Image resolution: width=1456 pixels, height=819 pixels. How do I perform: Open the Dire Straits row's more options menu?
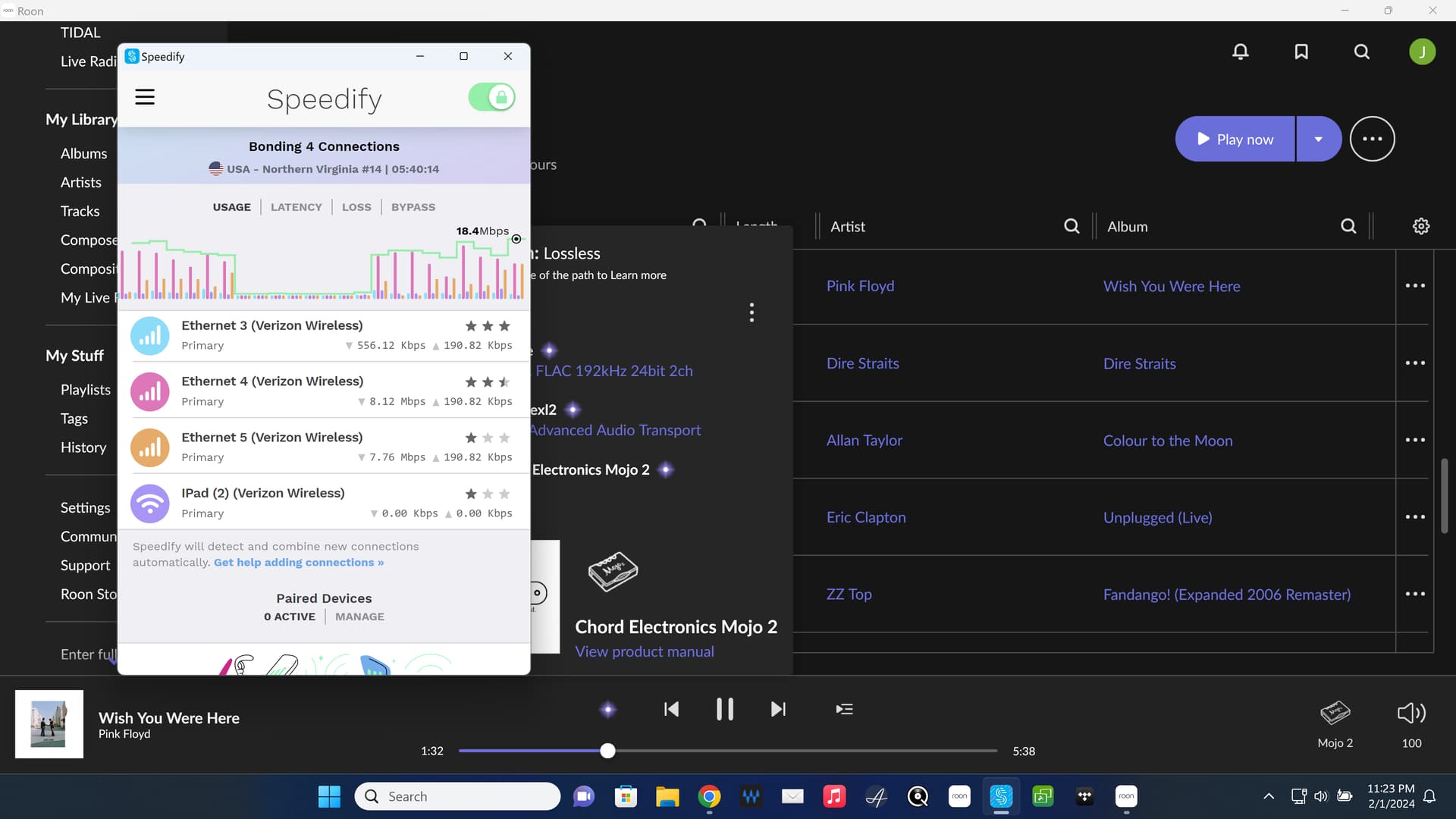pyautogui.click(x=1415, y=363)
